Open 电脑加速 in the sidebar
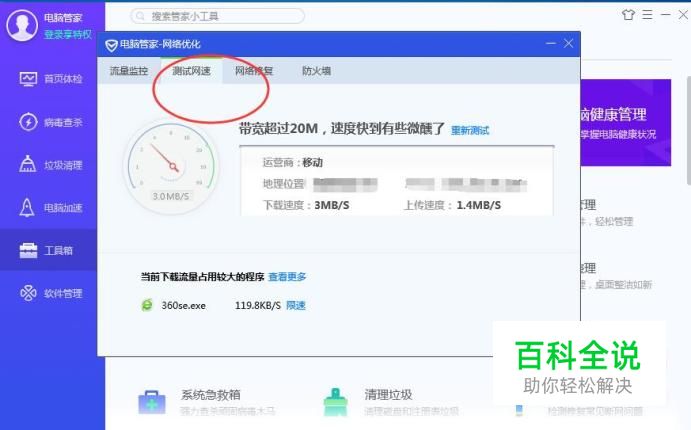The image size is (691, 430). [51, 208]
